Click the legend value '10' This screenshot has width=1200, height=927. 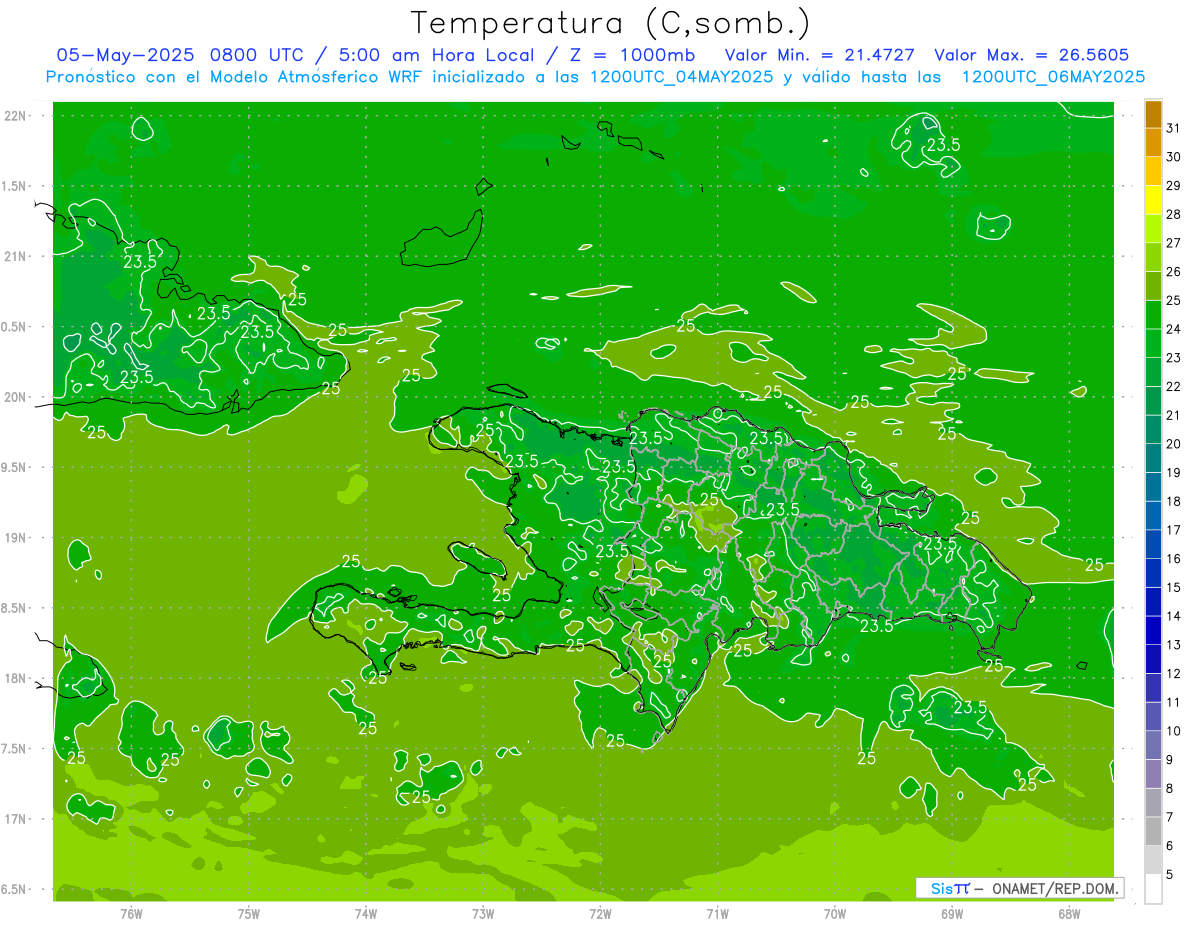(x=1174, y=731)
